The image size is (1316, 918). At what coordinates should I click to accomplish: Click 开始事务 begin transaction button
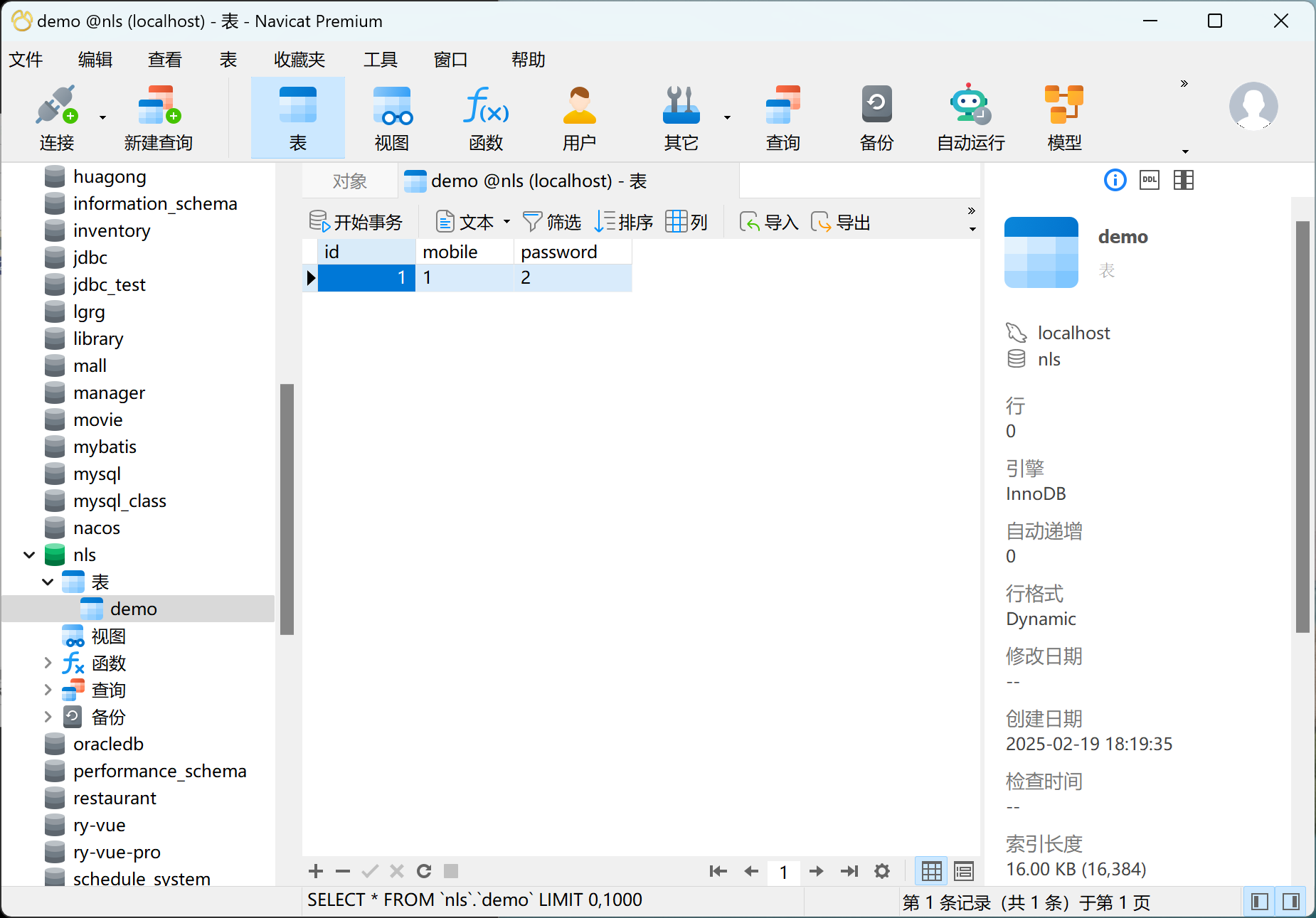(x=356, y=222)
